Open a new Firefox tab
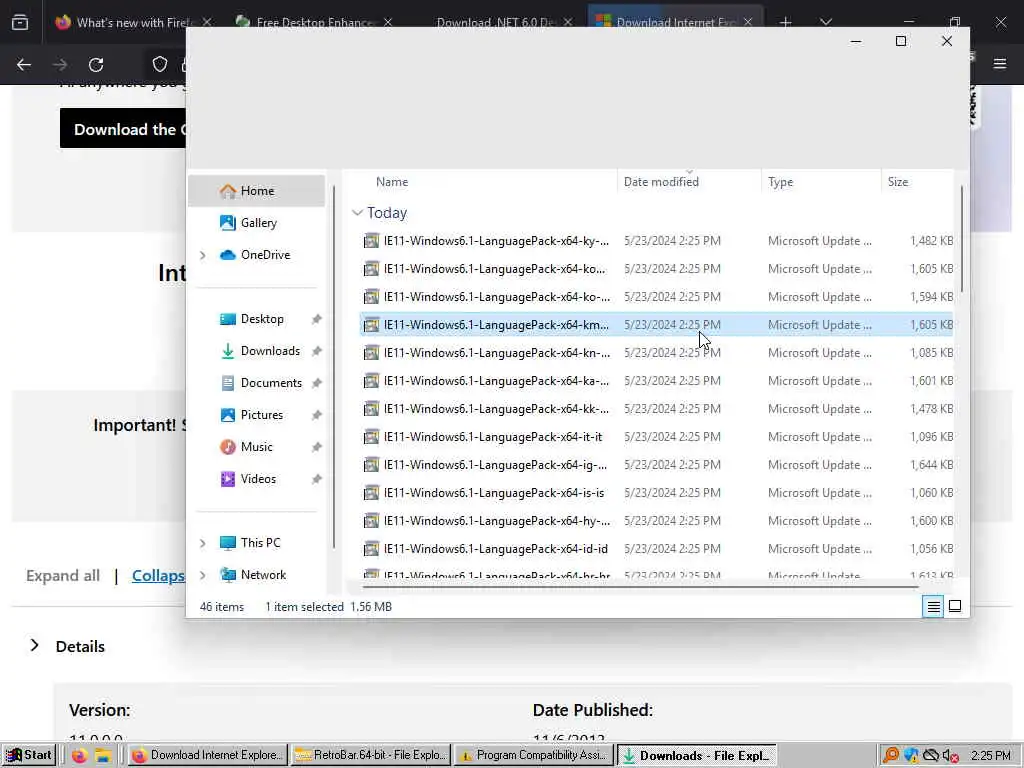This screenshot has width=1024, height=768. point(786,22)
